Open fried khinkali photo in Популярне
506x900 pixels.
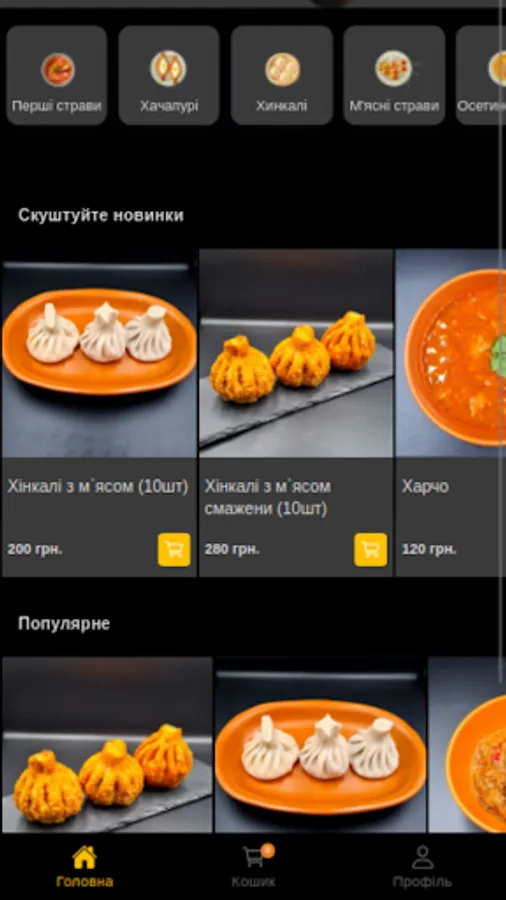pos(107,745)
